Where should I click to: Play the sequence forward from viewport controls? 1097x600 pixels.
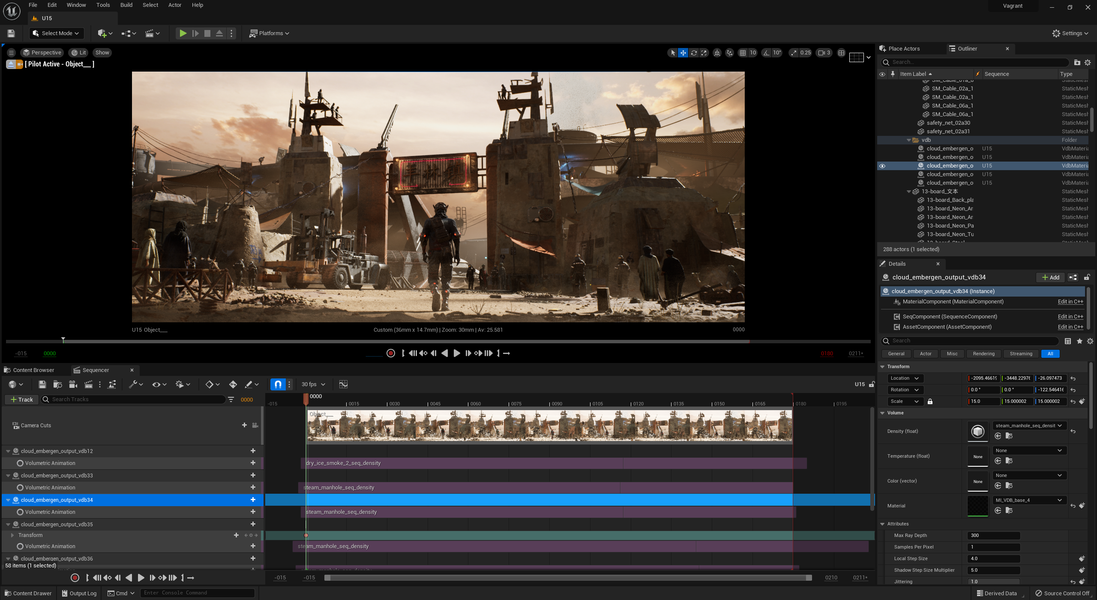click(457, 353)
